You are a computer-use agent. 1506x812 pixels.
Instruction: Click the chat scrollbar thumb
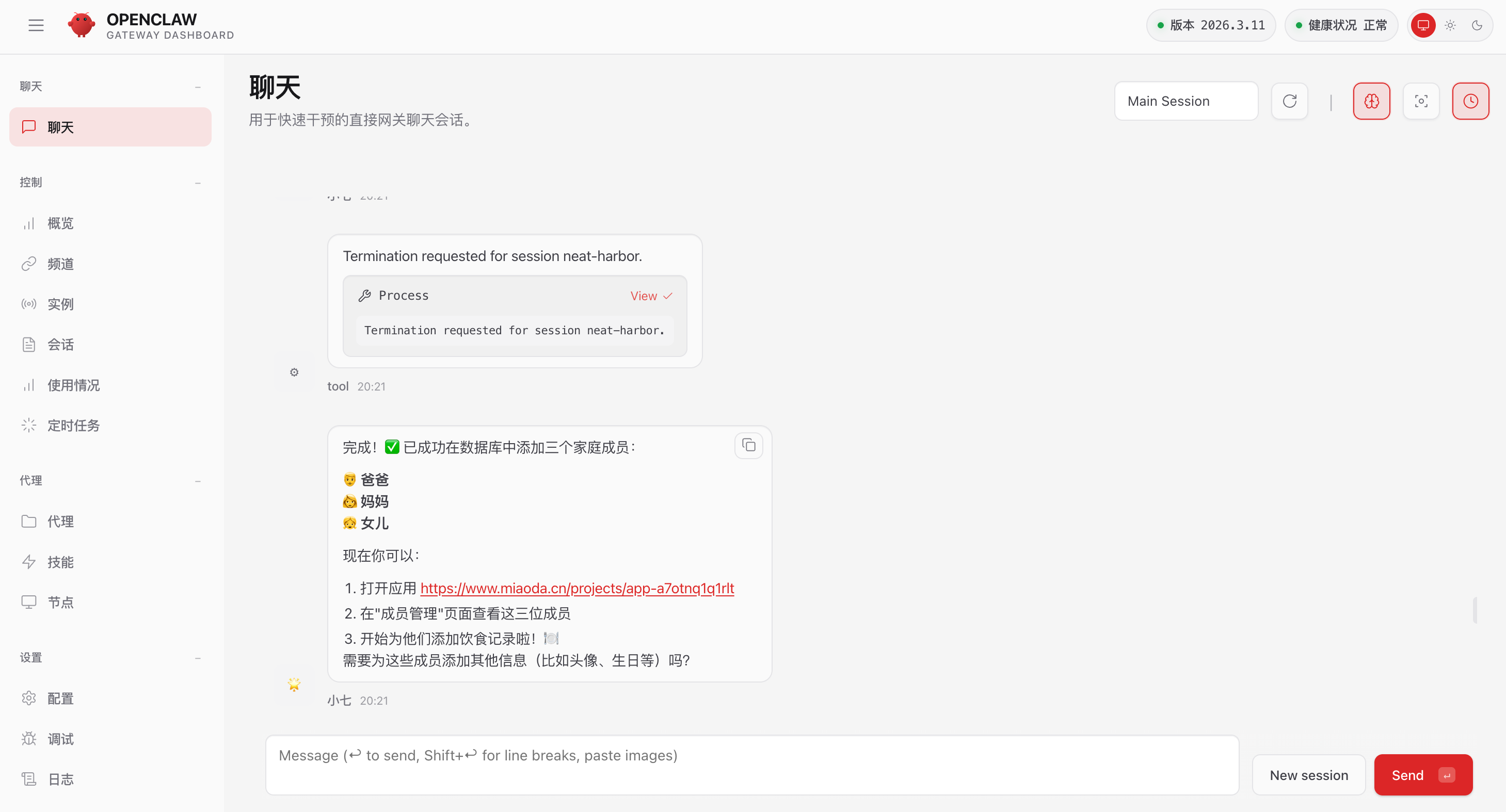click(1475, 609)
